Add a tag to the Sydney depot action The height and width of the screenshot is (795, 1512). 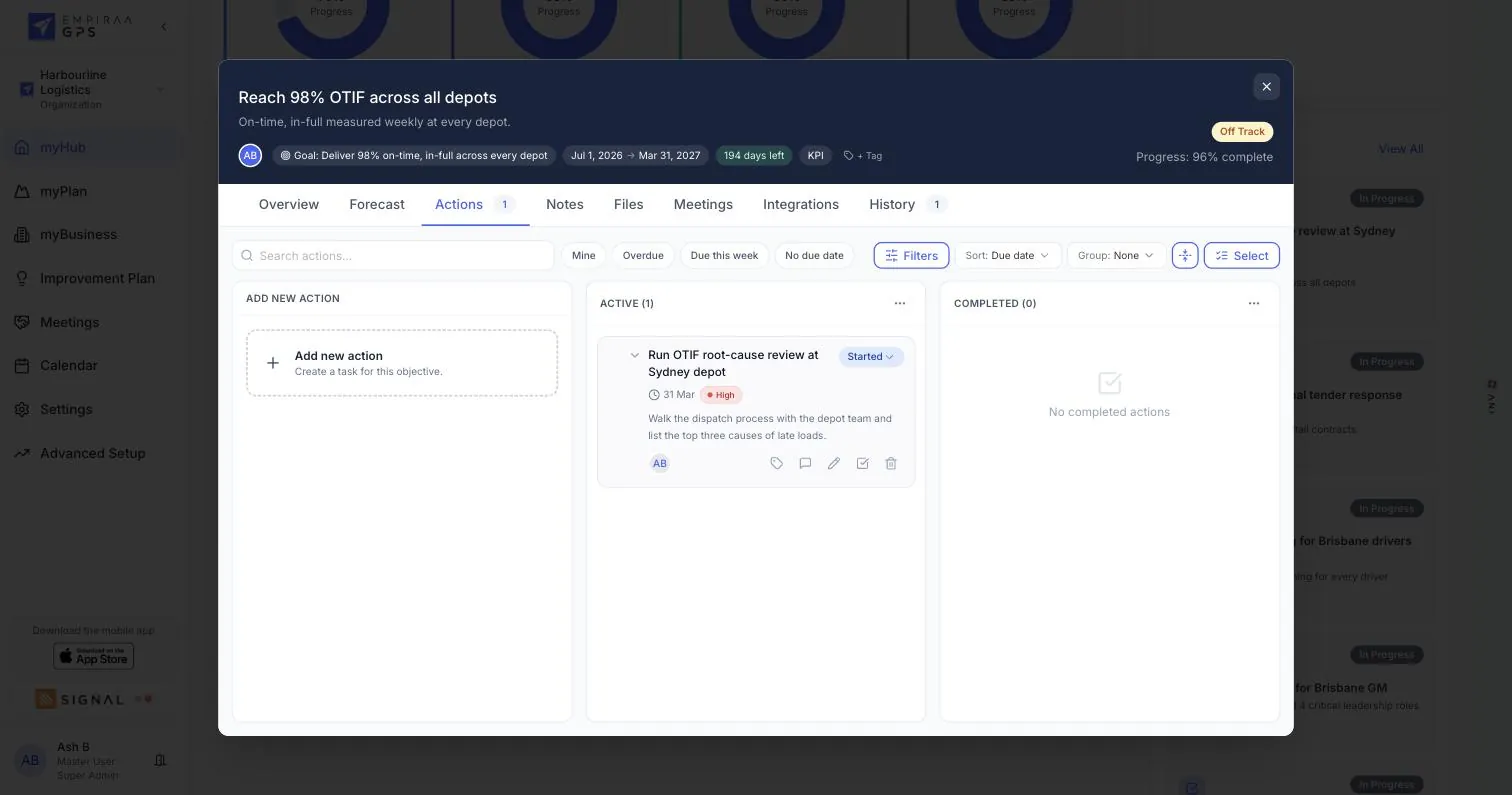[x=776, y=463]
